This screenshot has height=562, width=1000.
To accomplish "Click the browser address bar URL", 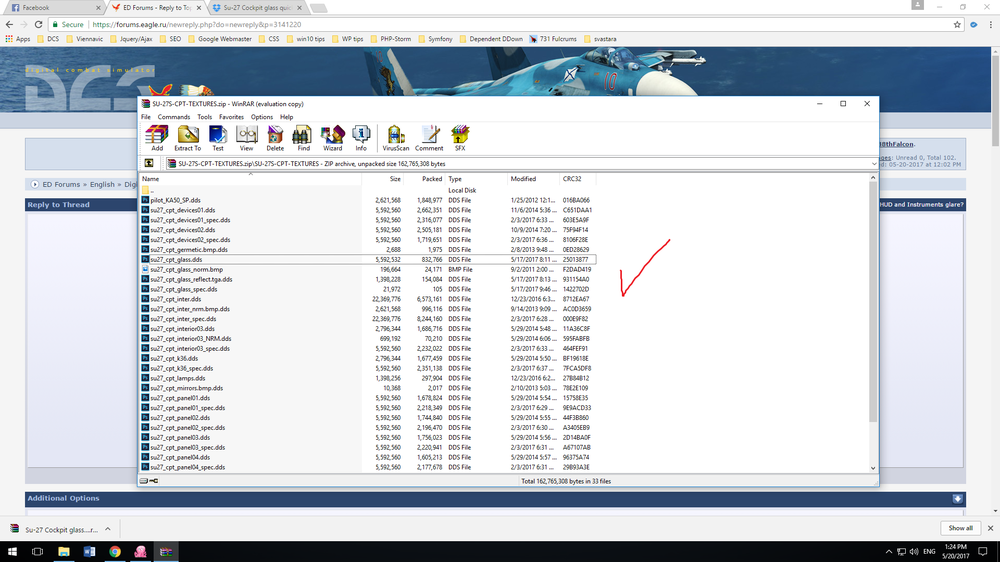I will pyautogui.click(x=196, y=24).
